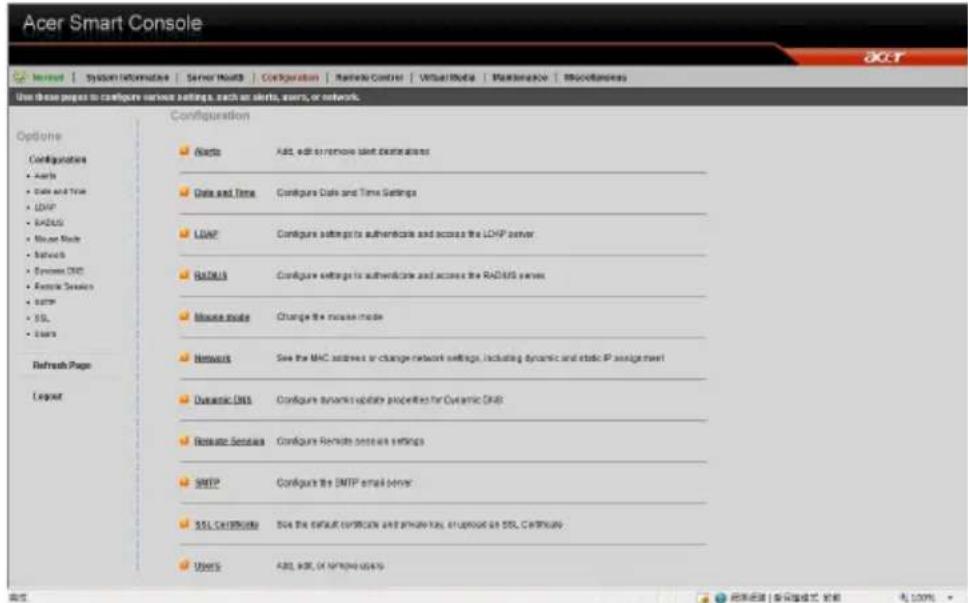This screenshot has height=603, width=968.
Task: Open the SMTP link in main list
Action: tap(207, 483)
